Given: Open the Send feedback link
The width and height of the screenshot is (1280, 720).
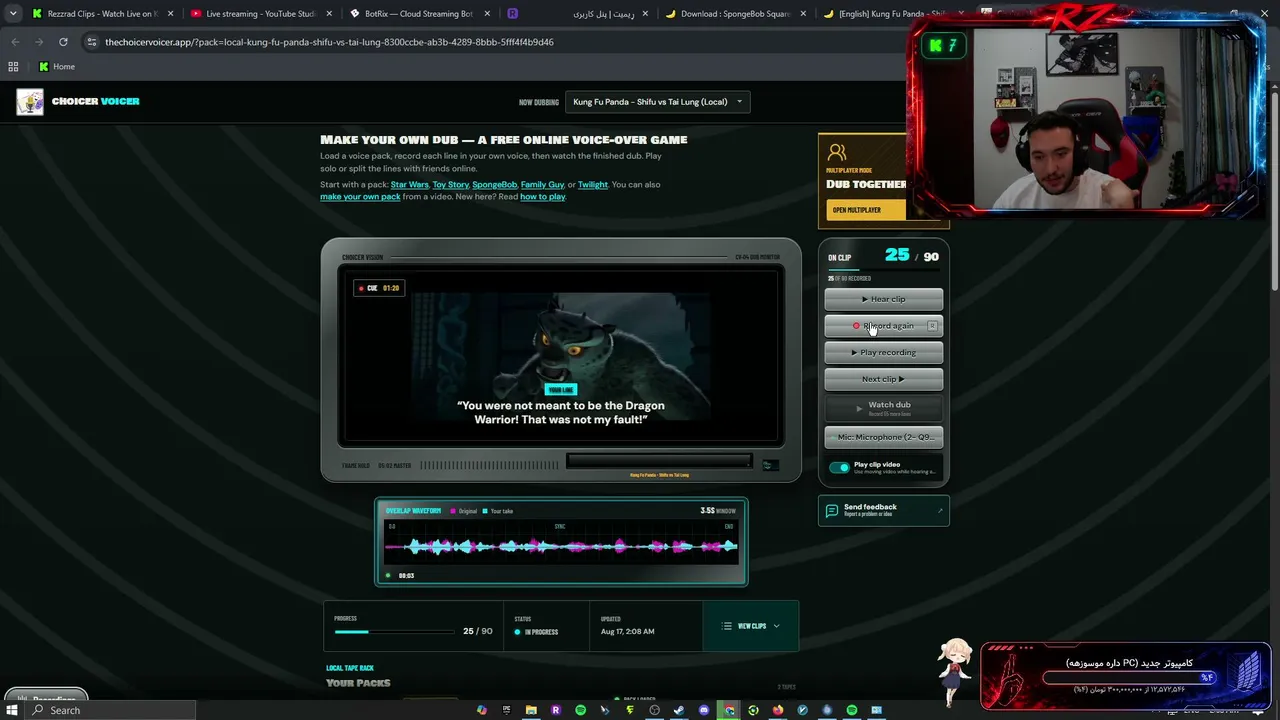Looking at the screenshot, I should point(884,511).
